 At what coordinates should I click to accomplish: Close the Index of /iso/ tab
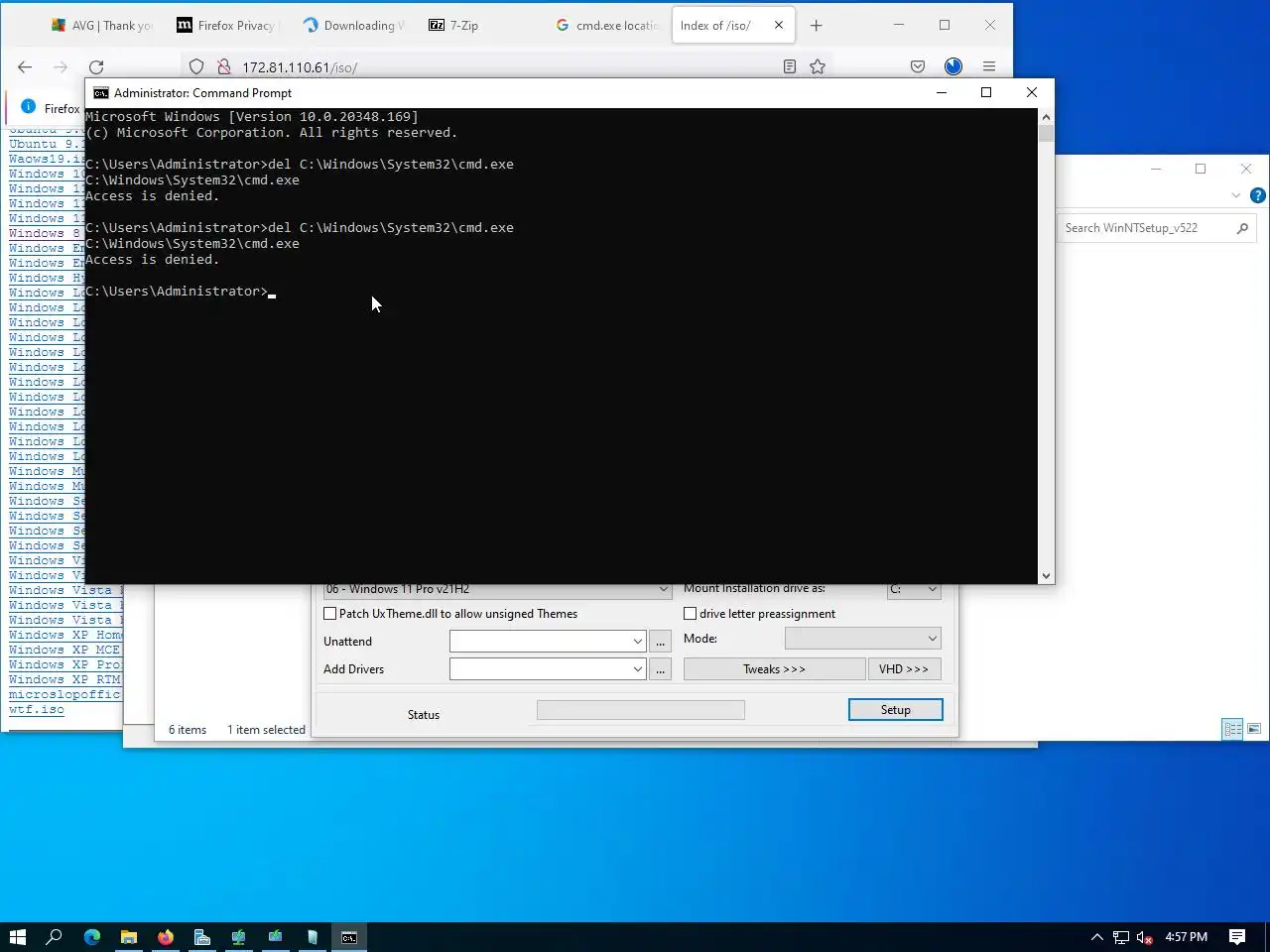[779, 26]
